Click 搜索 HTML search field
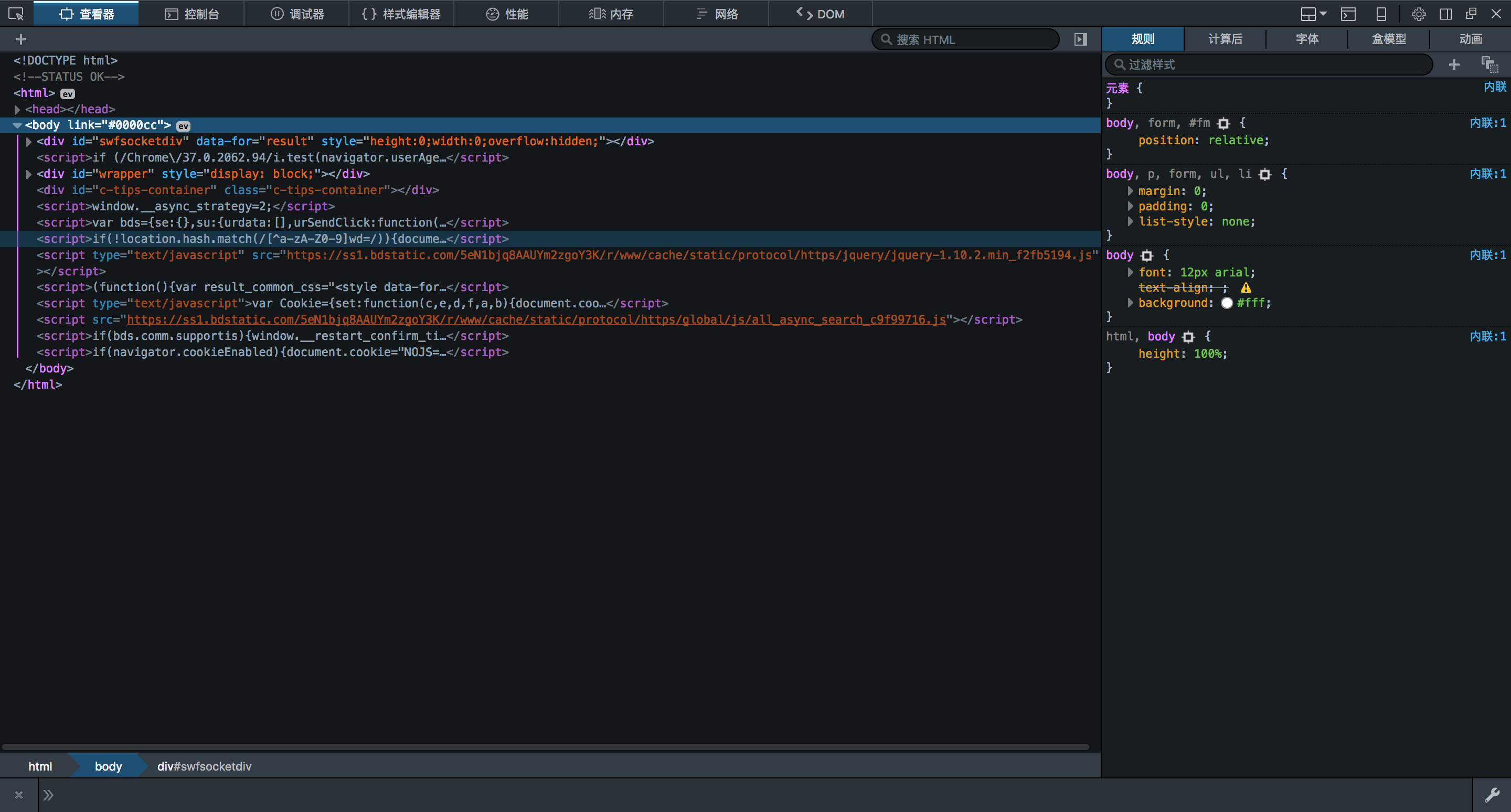This screenshot has width=1511, height=812. point(965,39)
